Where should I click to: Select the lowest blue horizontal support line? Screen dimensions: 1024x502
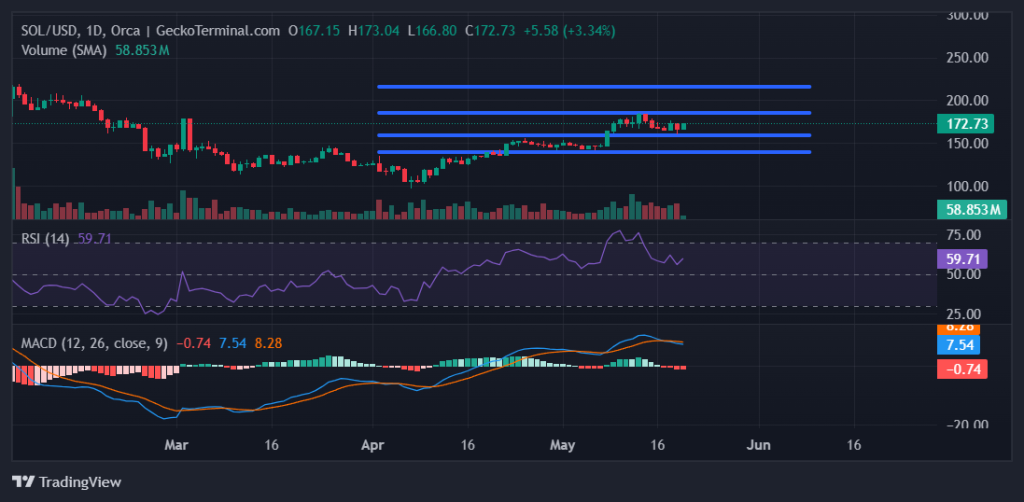tap(594, 152)
